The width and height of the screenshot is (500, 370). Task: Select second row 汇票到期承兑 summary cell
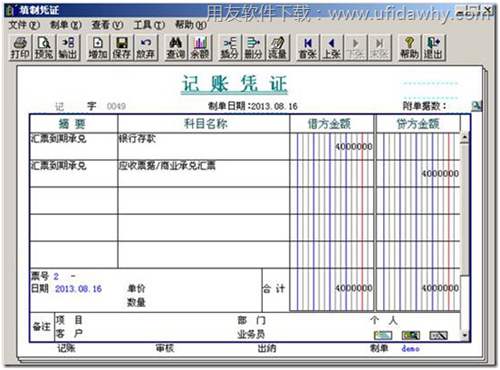coord(74,173)
